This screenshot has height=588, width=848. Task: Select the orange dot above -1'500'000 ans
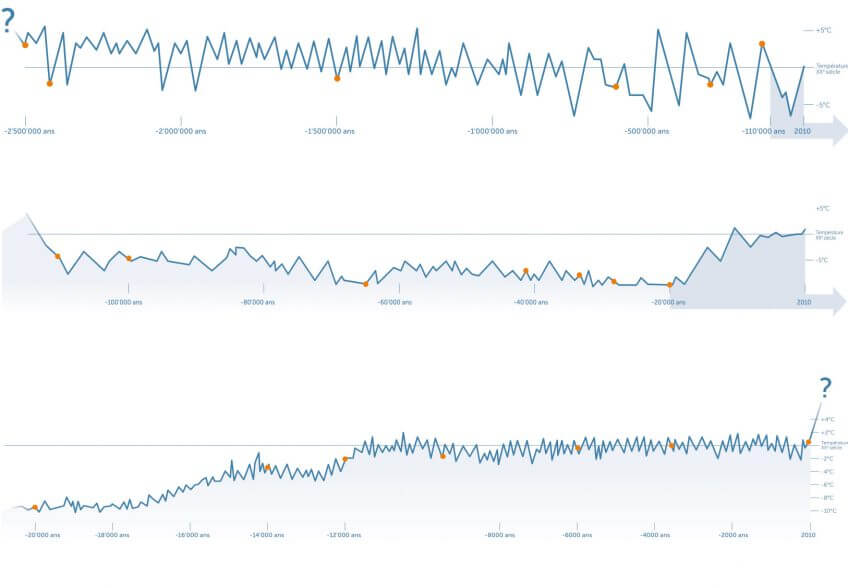(337, 78)
